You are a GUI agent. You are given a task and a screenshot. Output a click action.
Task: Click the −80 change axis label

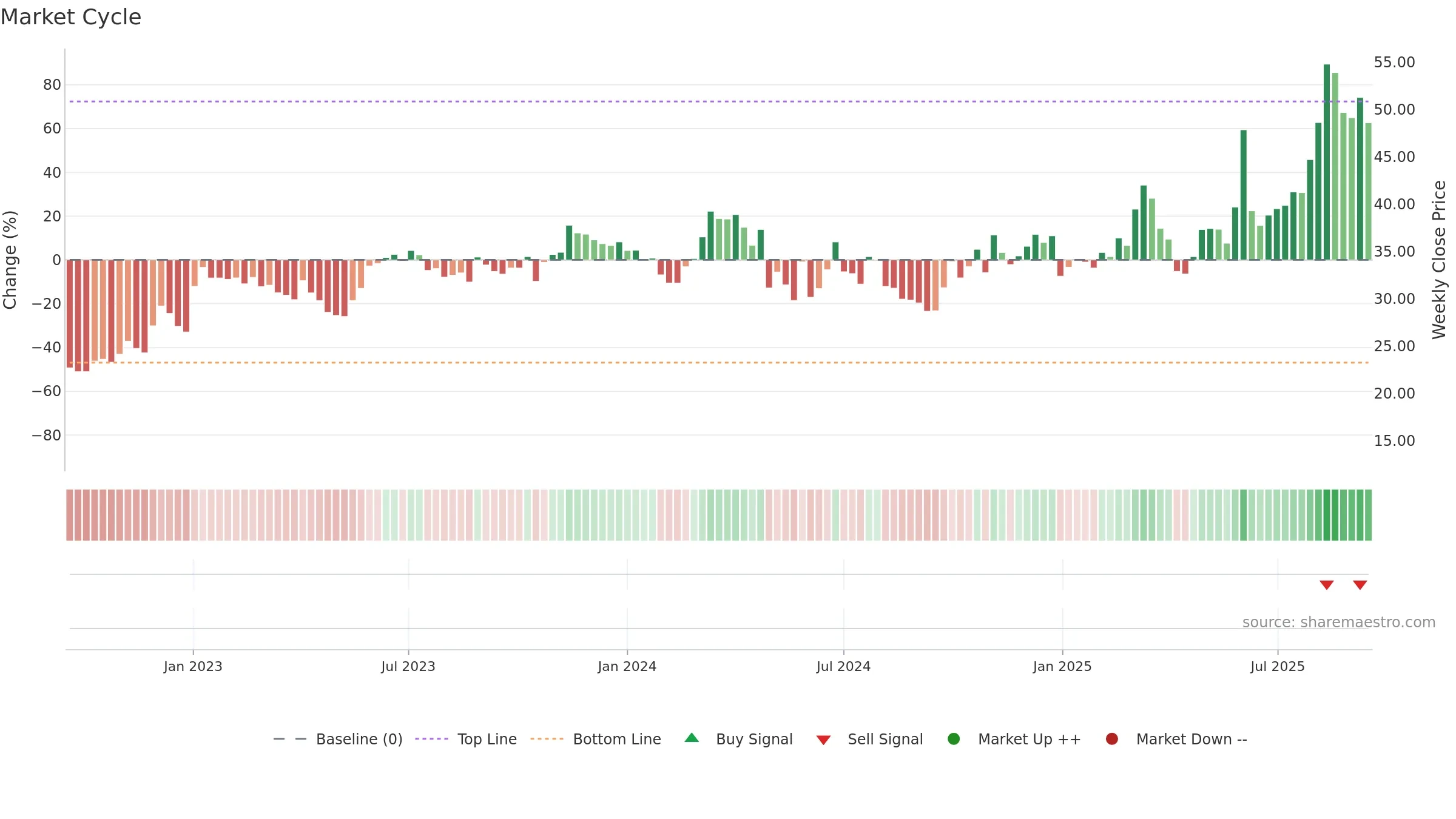tap(46, 436)
